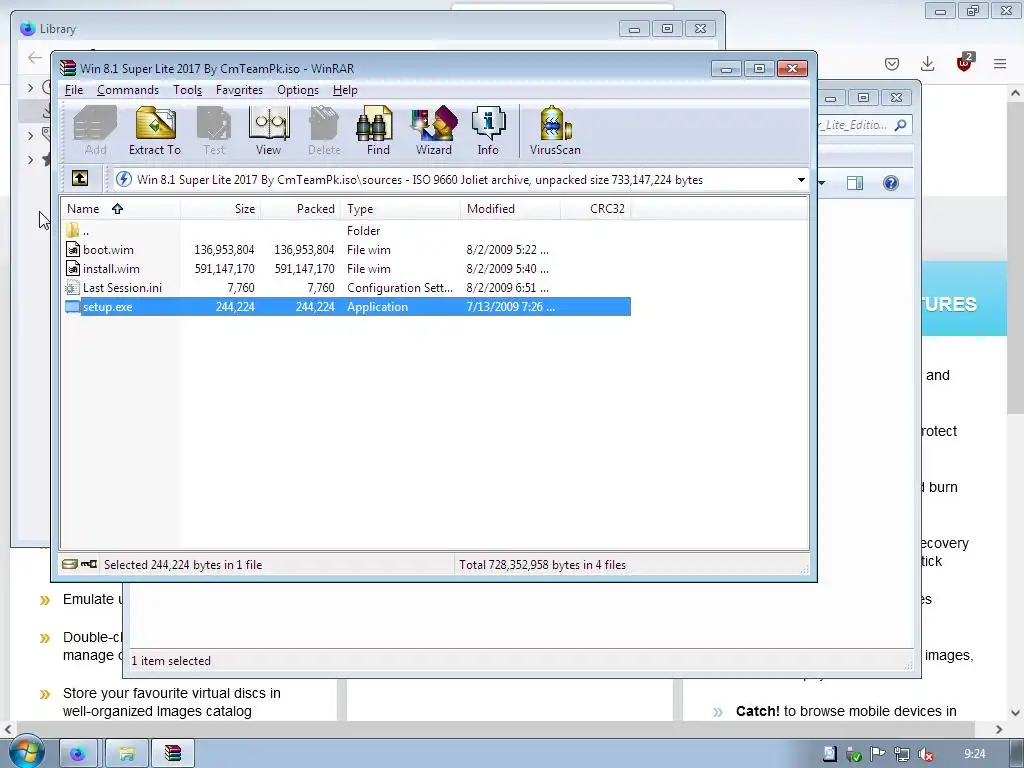1024x768 pixels.
Task: Click the page horizontal scrollbar right arrow
Action: click(x=999, y=729)
